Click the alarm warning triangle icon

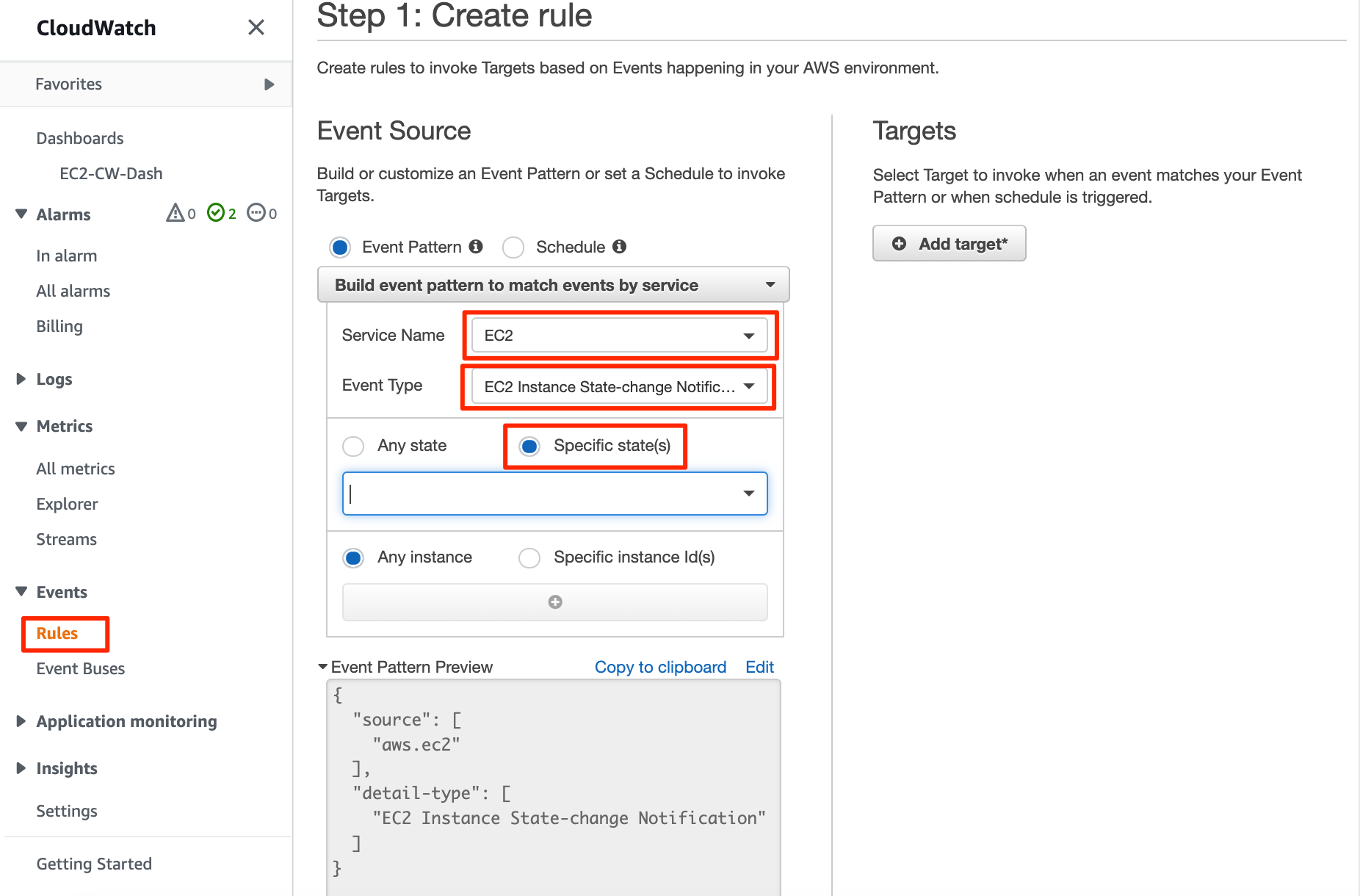176,213
